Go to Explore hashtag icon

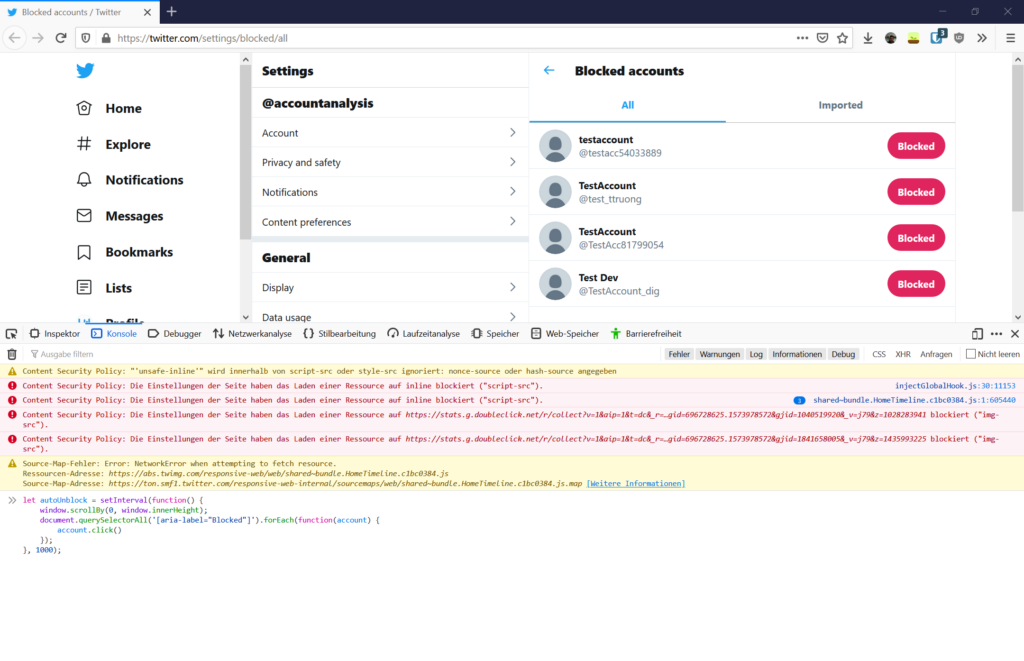tap(84, 144)
